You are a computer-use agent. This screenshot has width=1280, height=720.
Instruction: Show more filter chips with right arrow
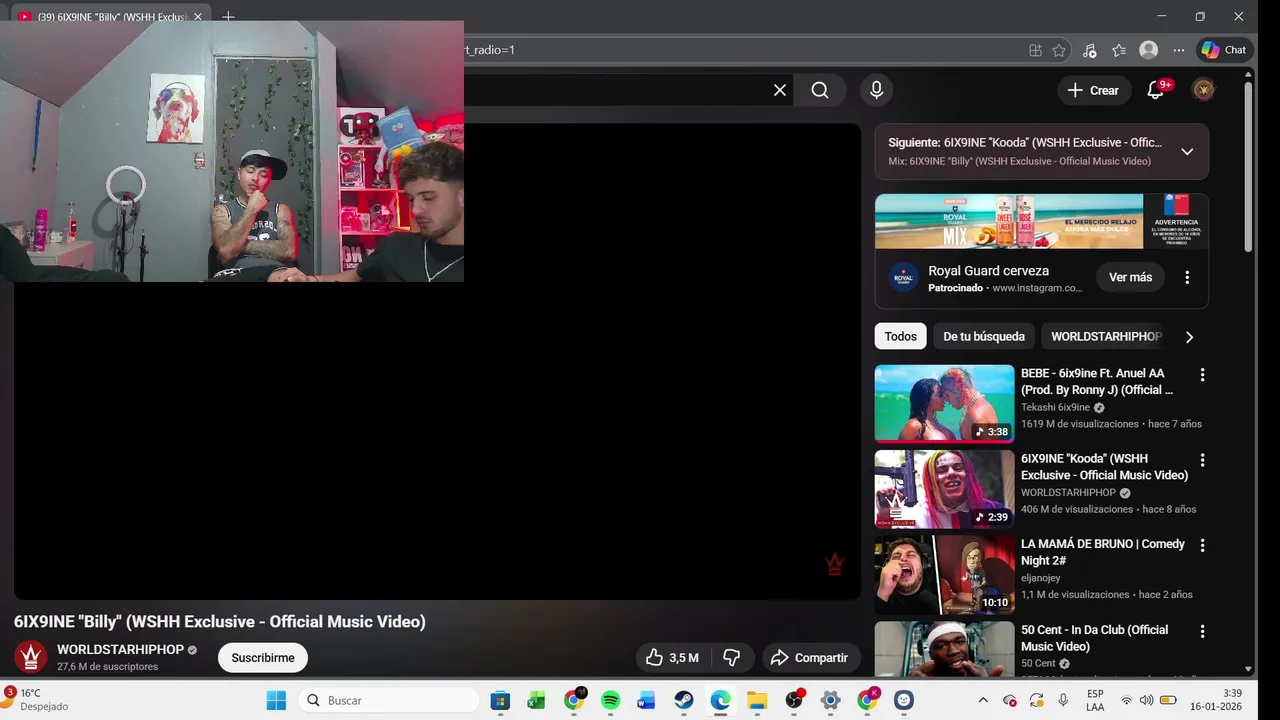(x=1189, y=337)
